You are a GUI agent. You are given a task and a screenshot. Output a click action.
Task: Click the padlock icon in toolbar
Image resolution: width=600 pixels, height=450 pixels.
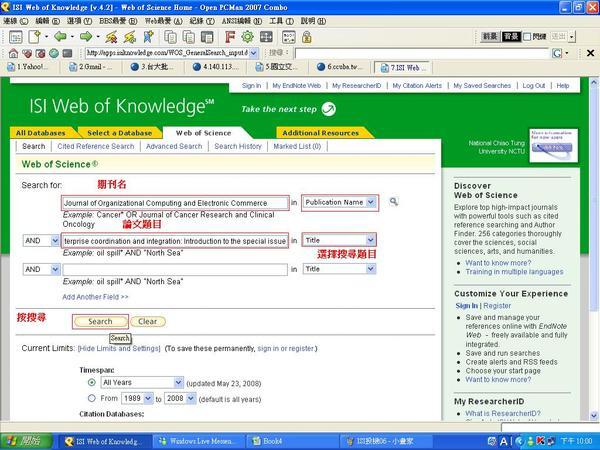point(307,37)
